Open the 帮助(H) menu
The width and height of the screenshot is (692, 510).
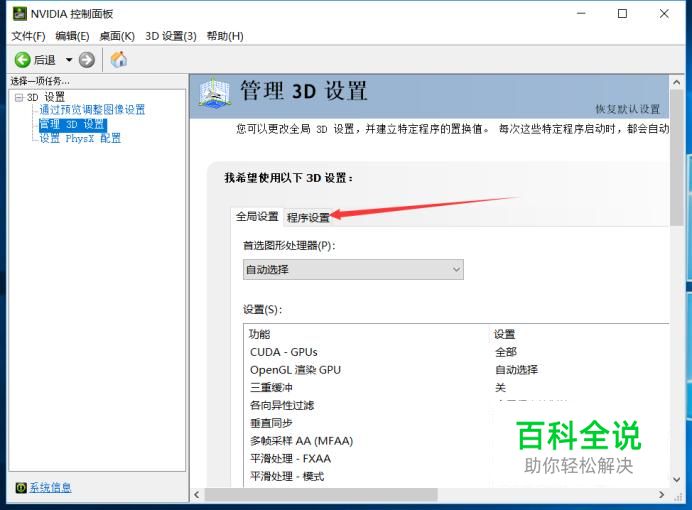[225, 36]
